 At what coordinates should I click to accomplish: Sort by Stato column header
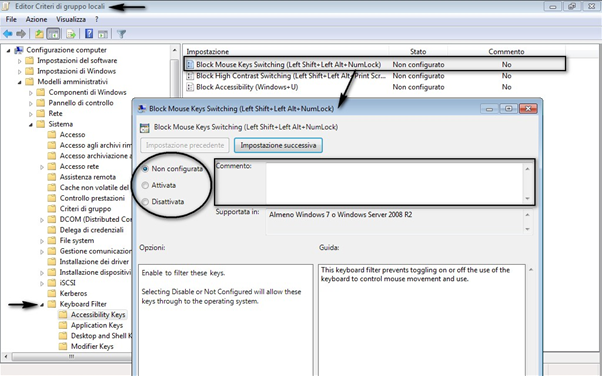[418, 51]
